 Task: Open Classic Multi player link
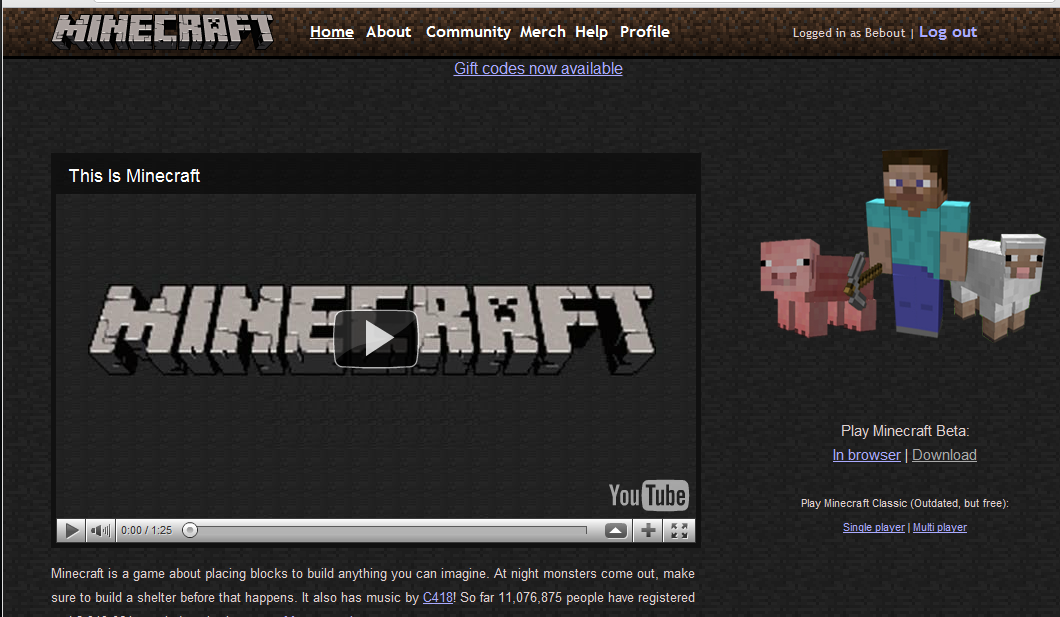click(x=940, y=527)
